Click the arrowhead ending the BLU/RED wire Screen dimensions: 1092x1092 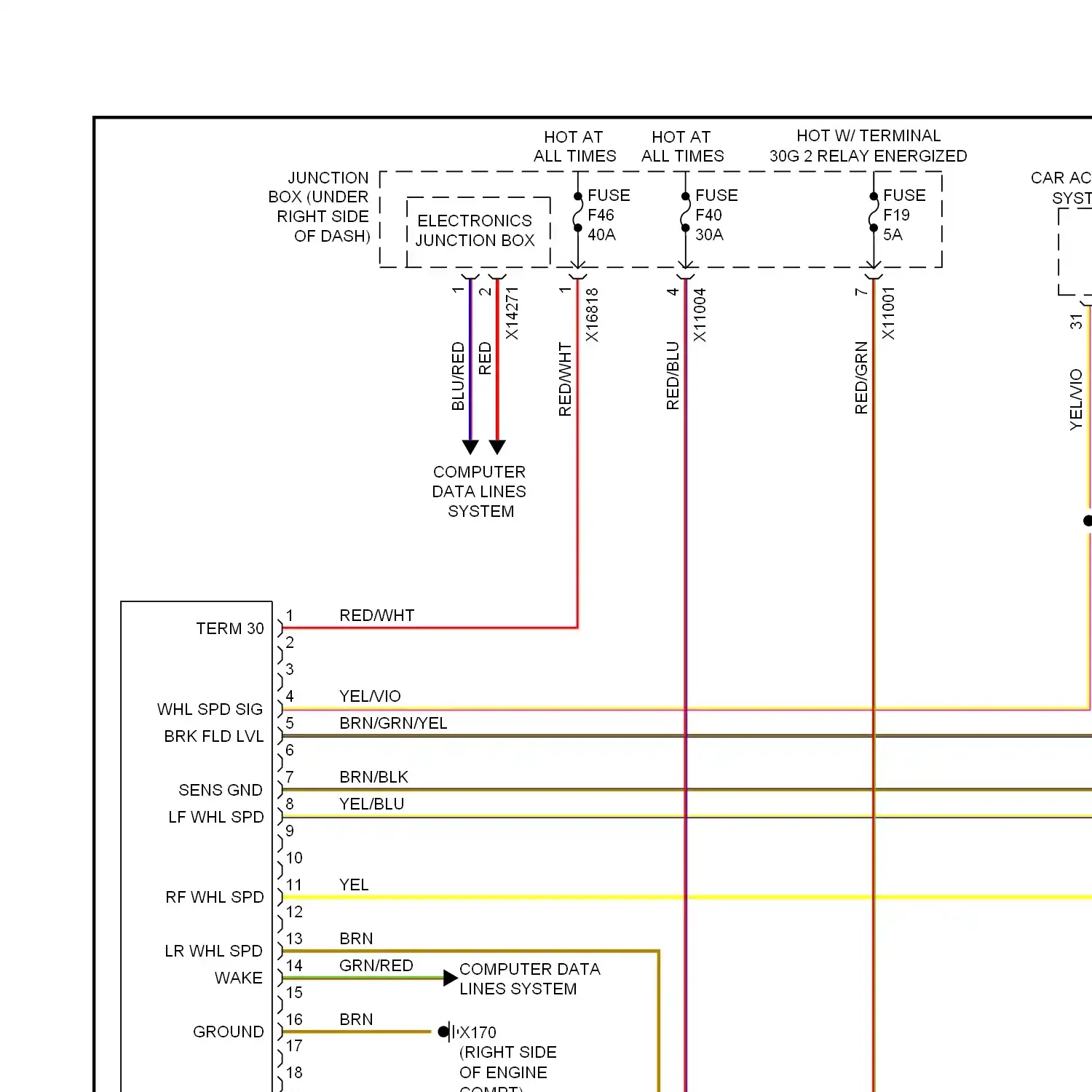point(470,446)
